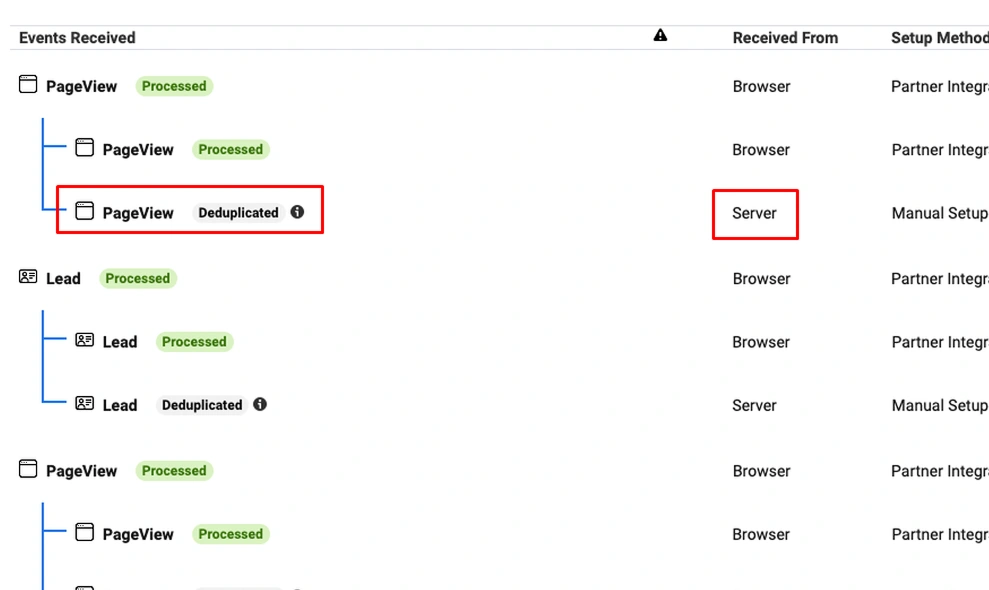The width and height of the screenshot is (989, 590).
Task: Click the Deduplicated badge on the PageView row
Action: (x=238, y=213)
